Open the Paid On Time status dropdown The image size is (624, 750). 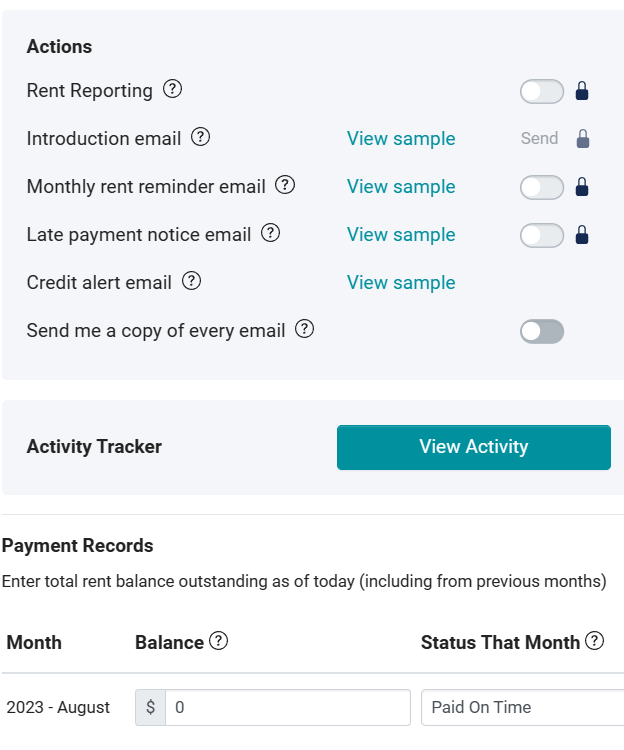pos(522,707)
